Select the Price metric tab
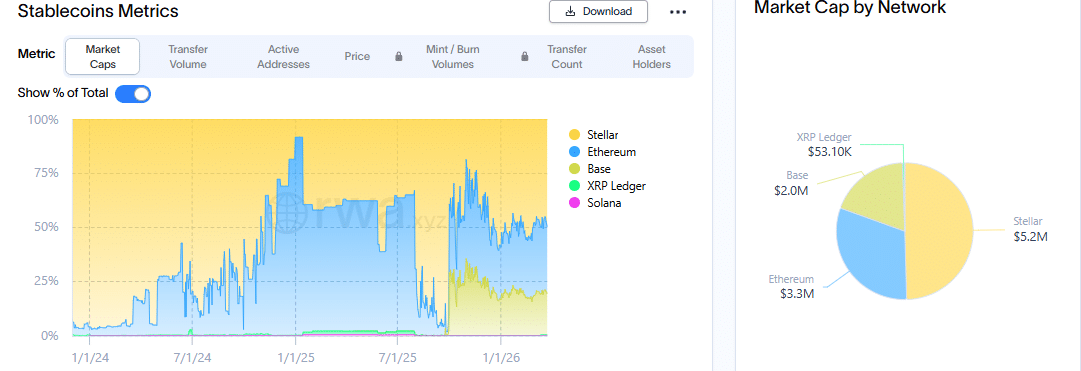1081x371 pixels. point(357,57)
